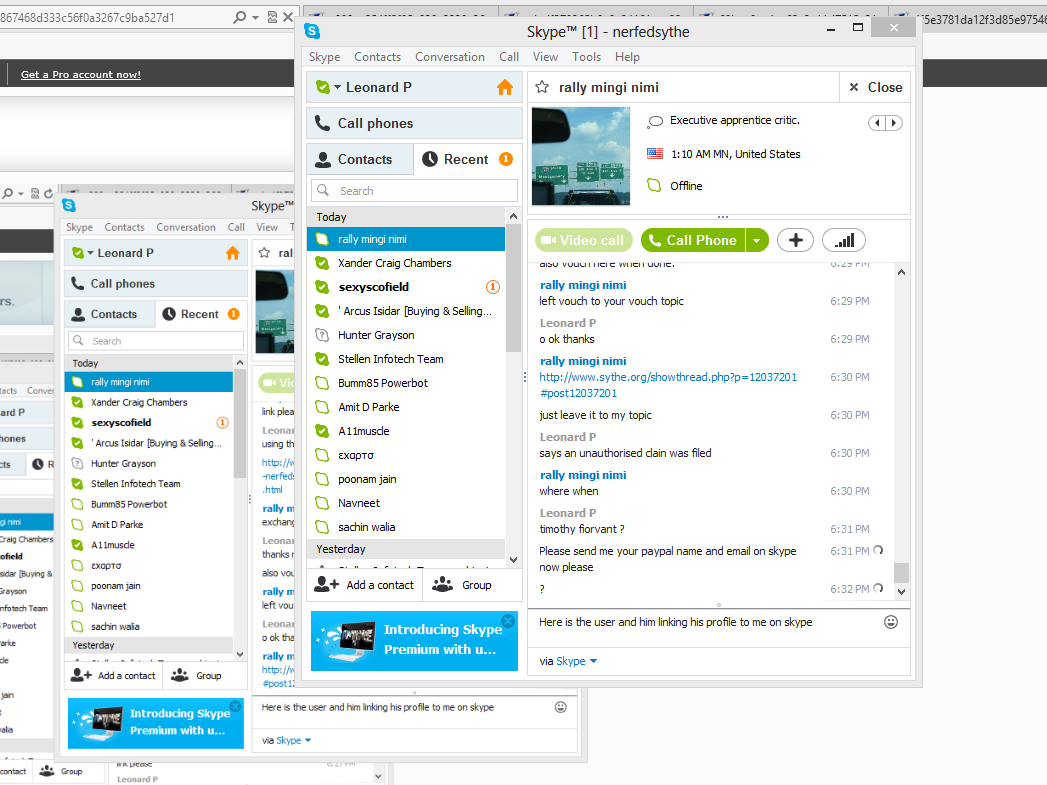Select rally mingi nimi in front recent list
Viewport: 1047px width, 785px height.
[x=406, y=239]
